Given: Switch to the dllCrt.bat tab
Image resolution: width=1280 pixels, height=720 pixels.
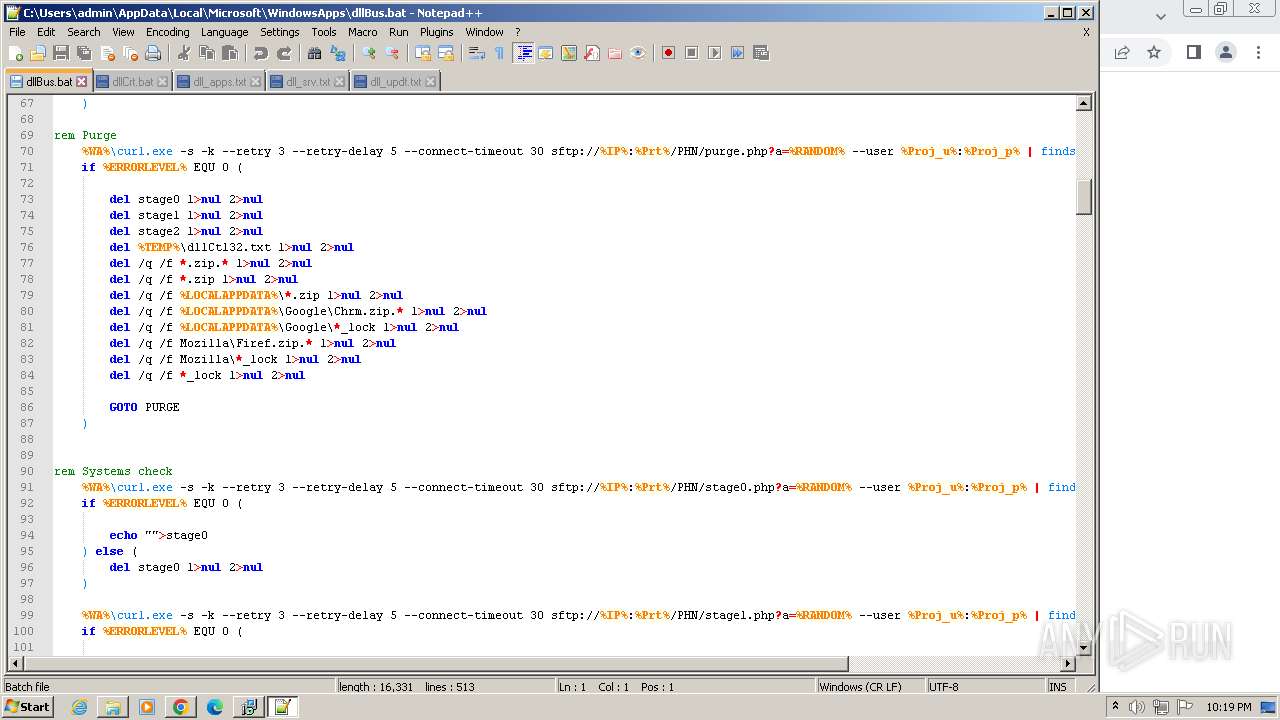Looking at the screenshot, I should 132,82.
